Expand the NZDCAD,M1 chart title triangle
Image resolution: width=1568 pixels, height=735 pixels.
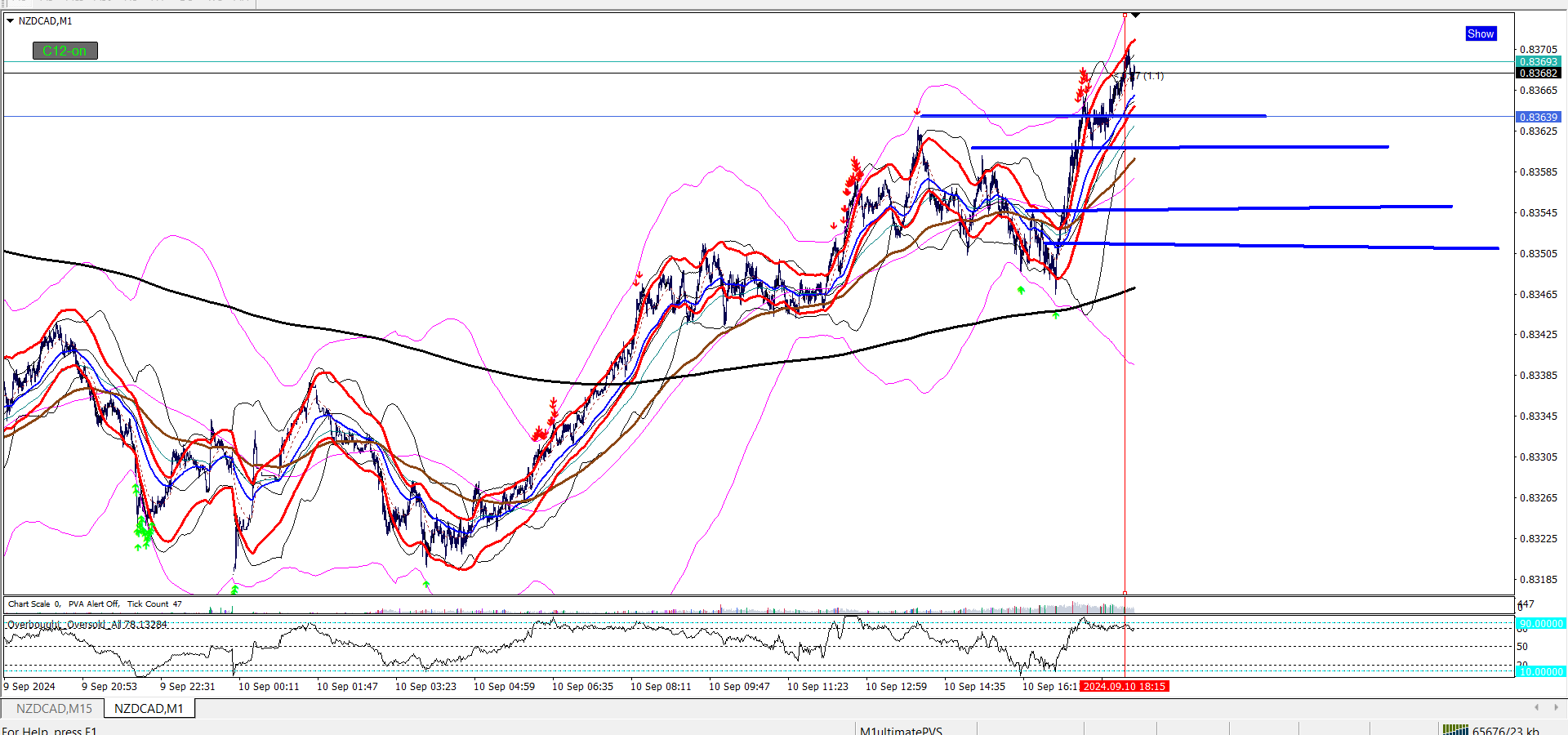point(10,21)
